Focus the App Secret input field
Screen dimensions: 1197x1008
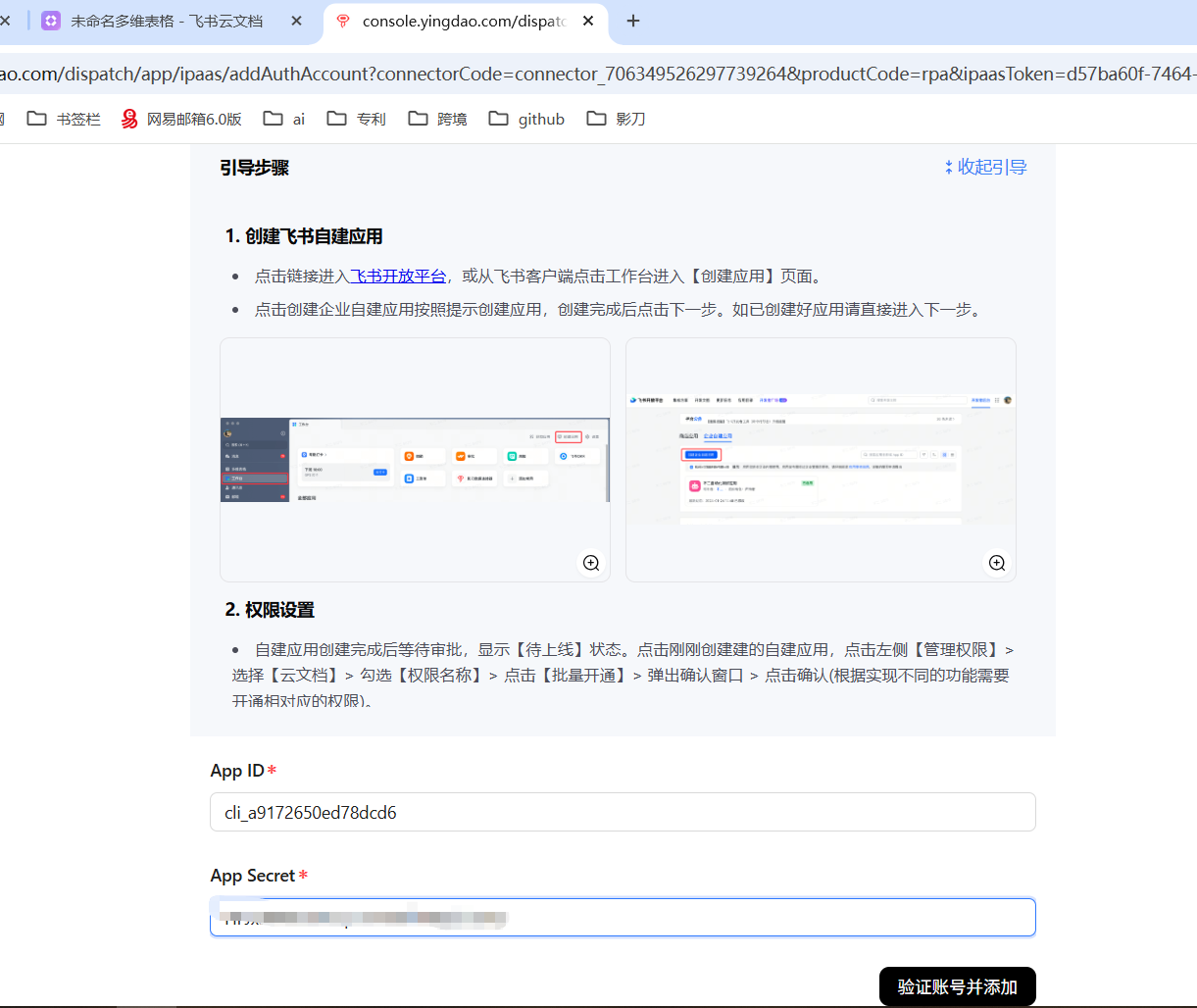point(623,918)
